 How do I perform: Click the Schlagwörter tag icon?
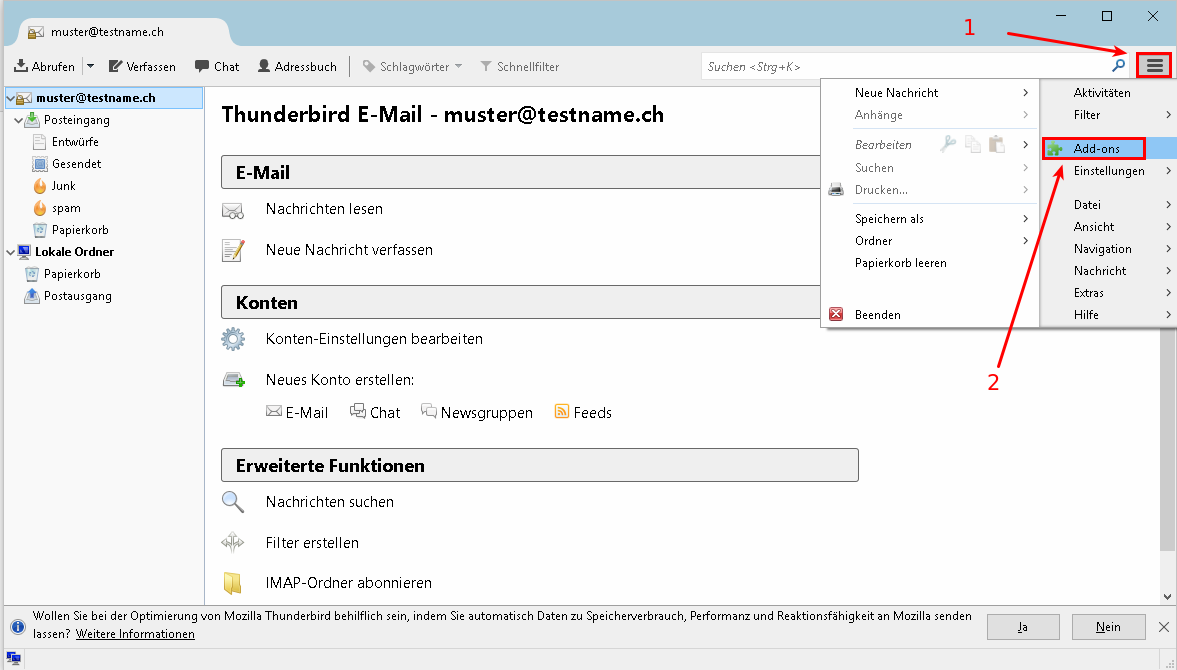point(369,66)
